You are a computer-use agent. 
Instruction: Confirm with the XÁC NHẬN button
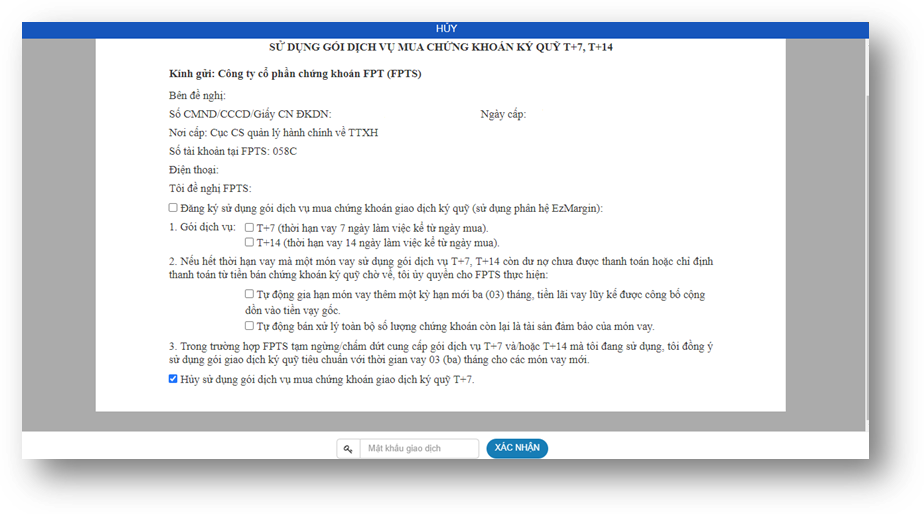517,448
